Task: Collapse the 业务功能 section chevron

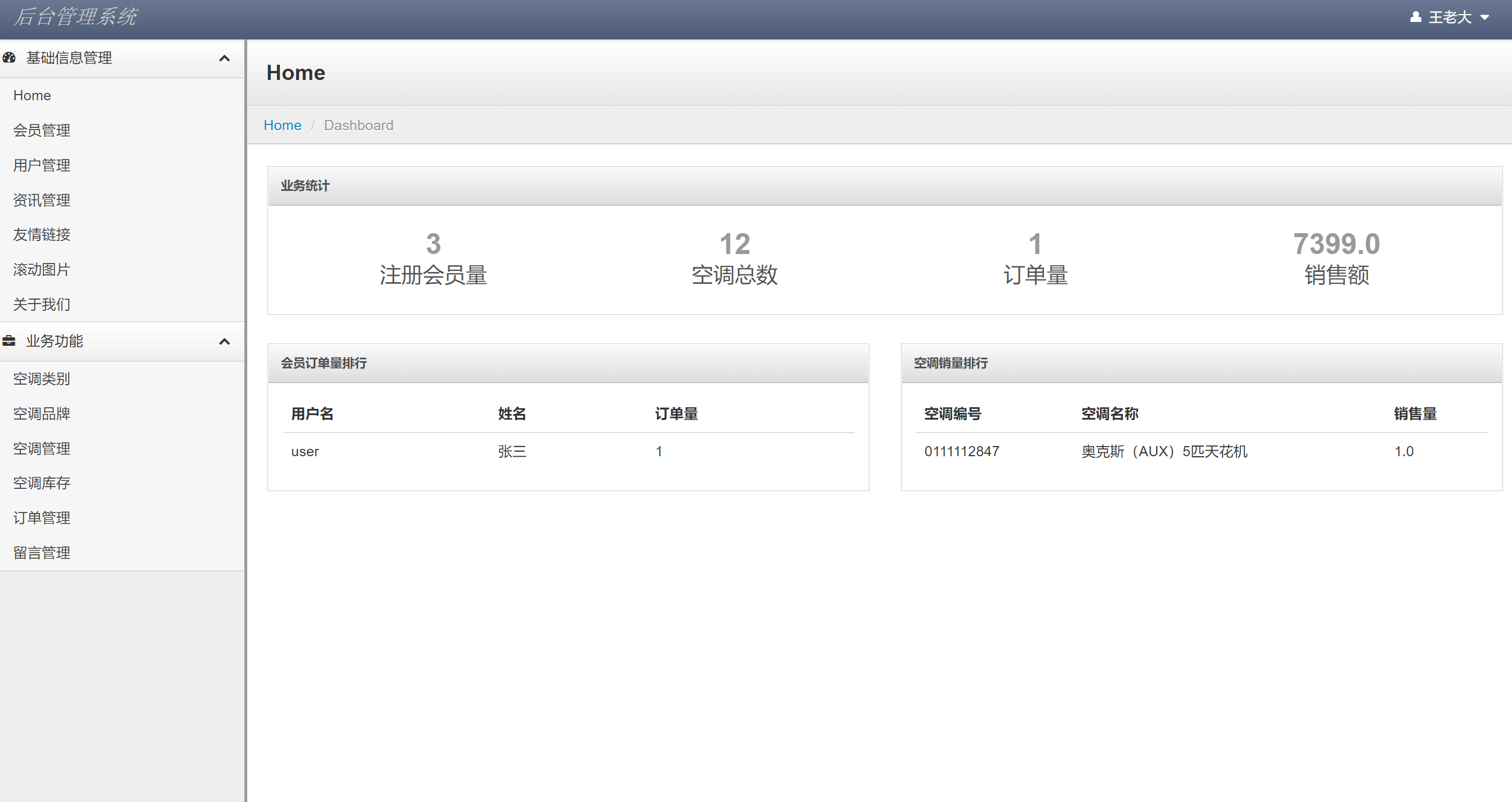Action: coord(224,341)
